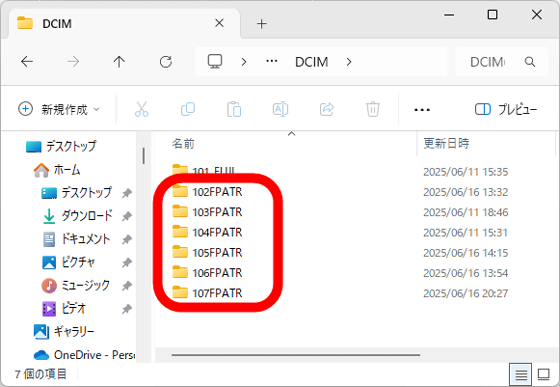Click the 102FPATR folder icon

pos(180,191)
